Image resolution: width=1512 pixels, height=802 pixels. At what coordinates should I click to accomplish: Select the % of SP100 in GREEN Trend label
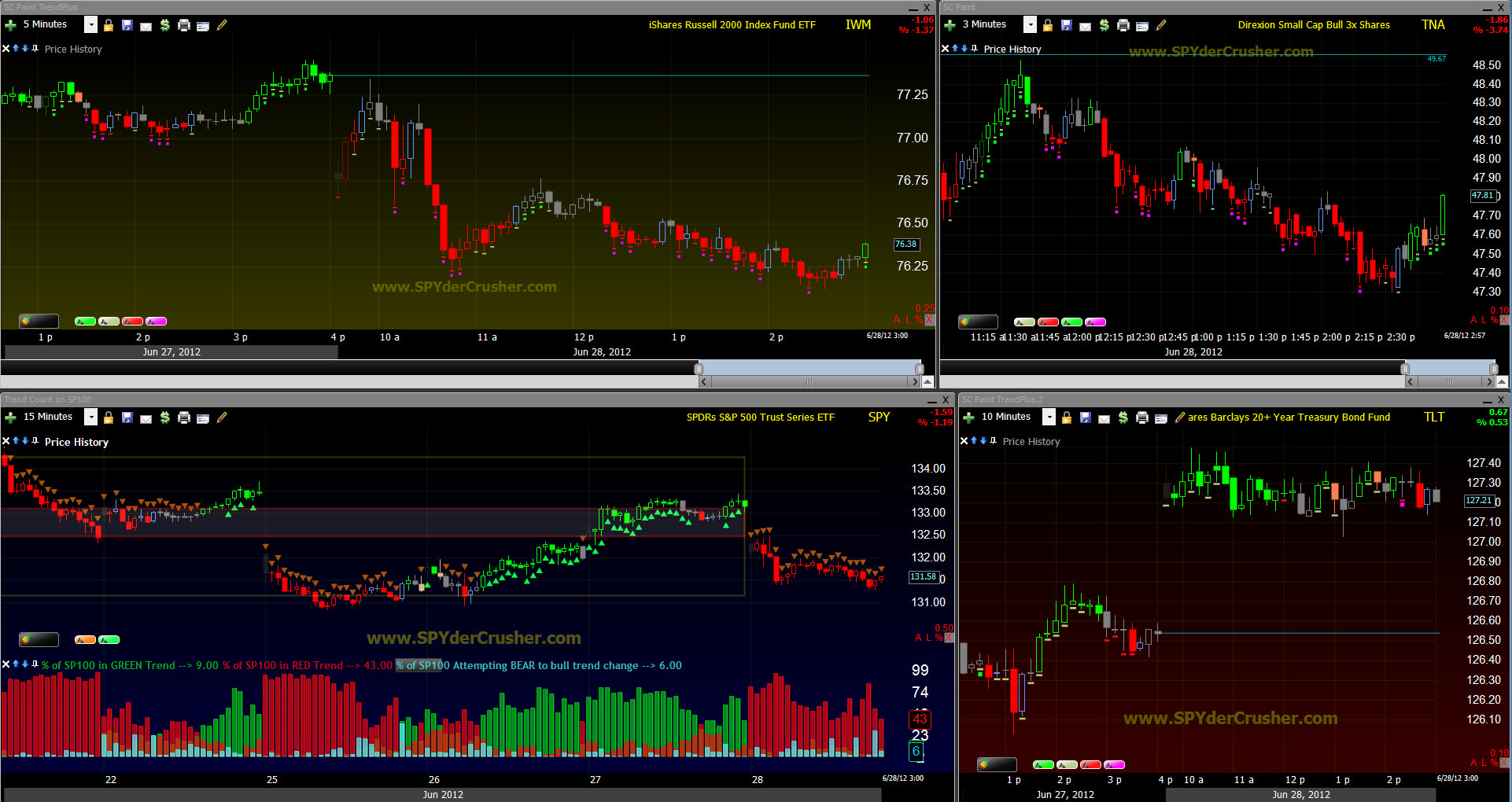129,665
